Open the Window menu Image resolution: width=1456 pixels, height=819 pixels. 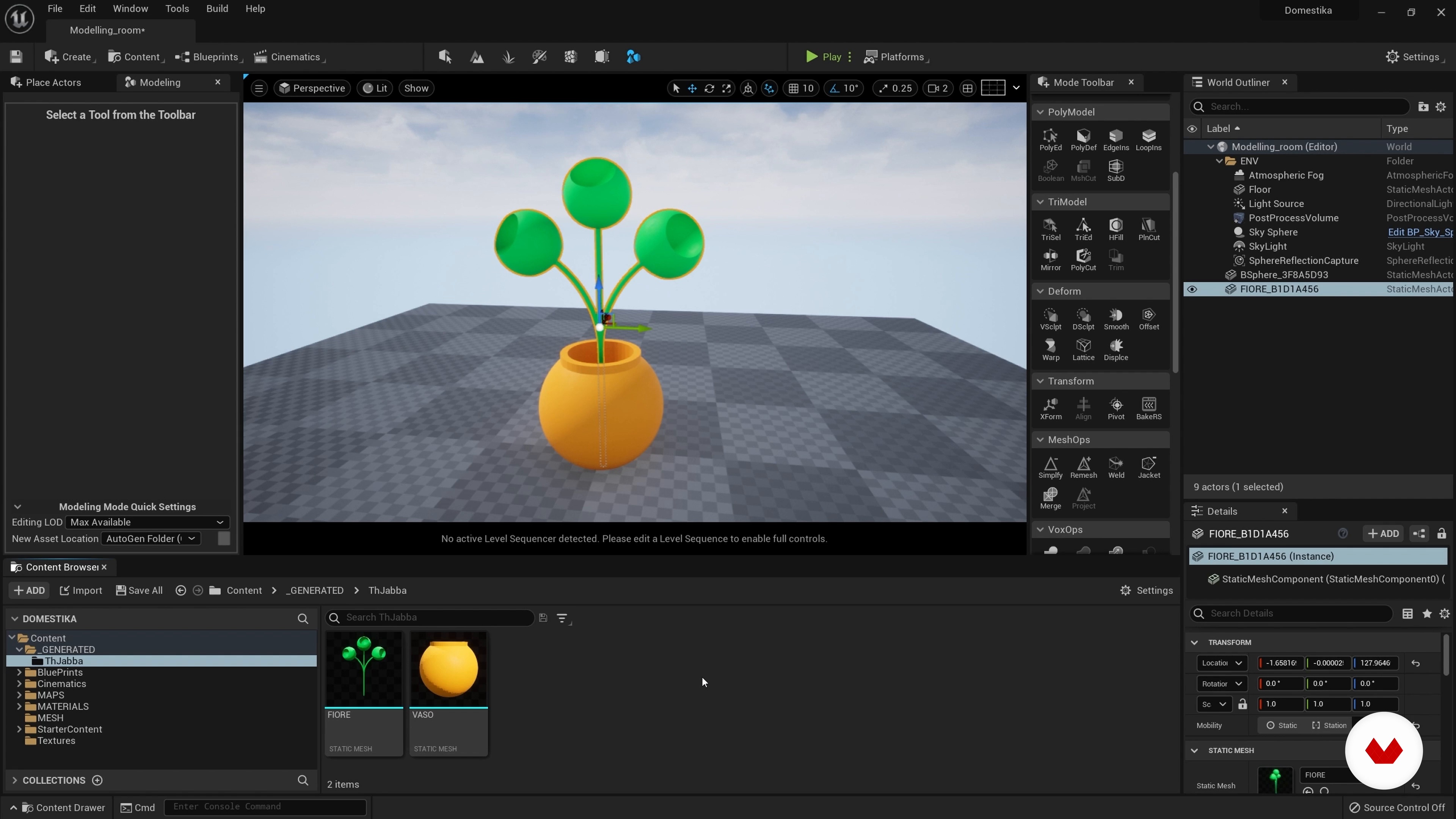(x=130, y=8)
